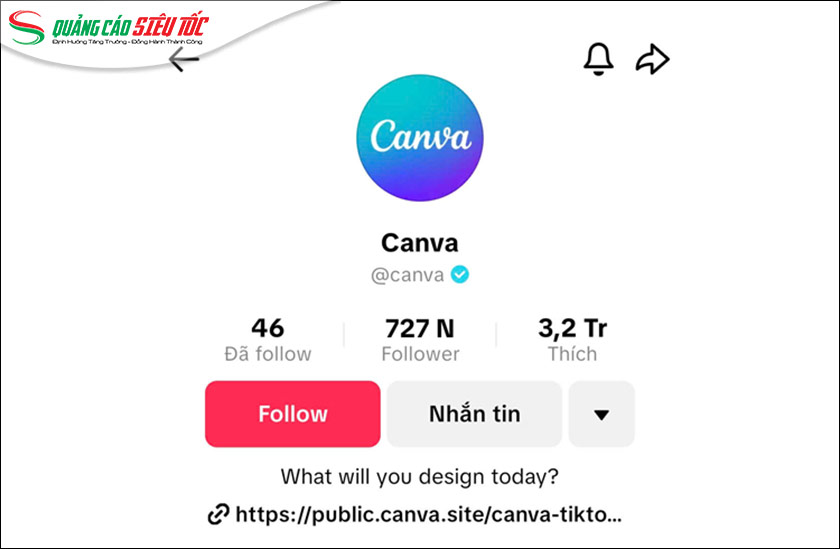Click the blue verified badge
Image resolution: width=840 pixels, height=549 pixels.
coord(460,274)
